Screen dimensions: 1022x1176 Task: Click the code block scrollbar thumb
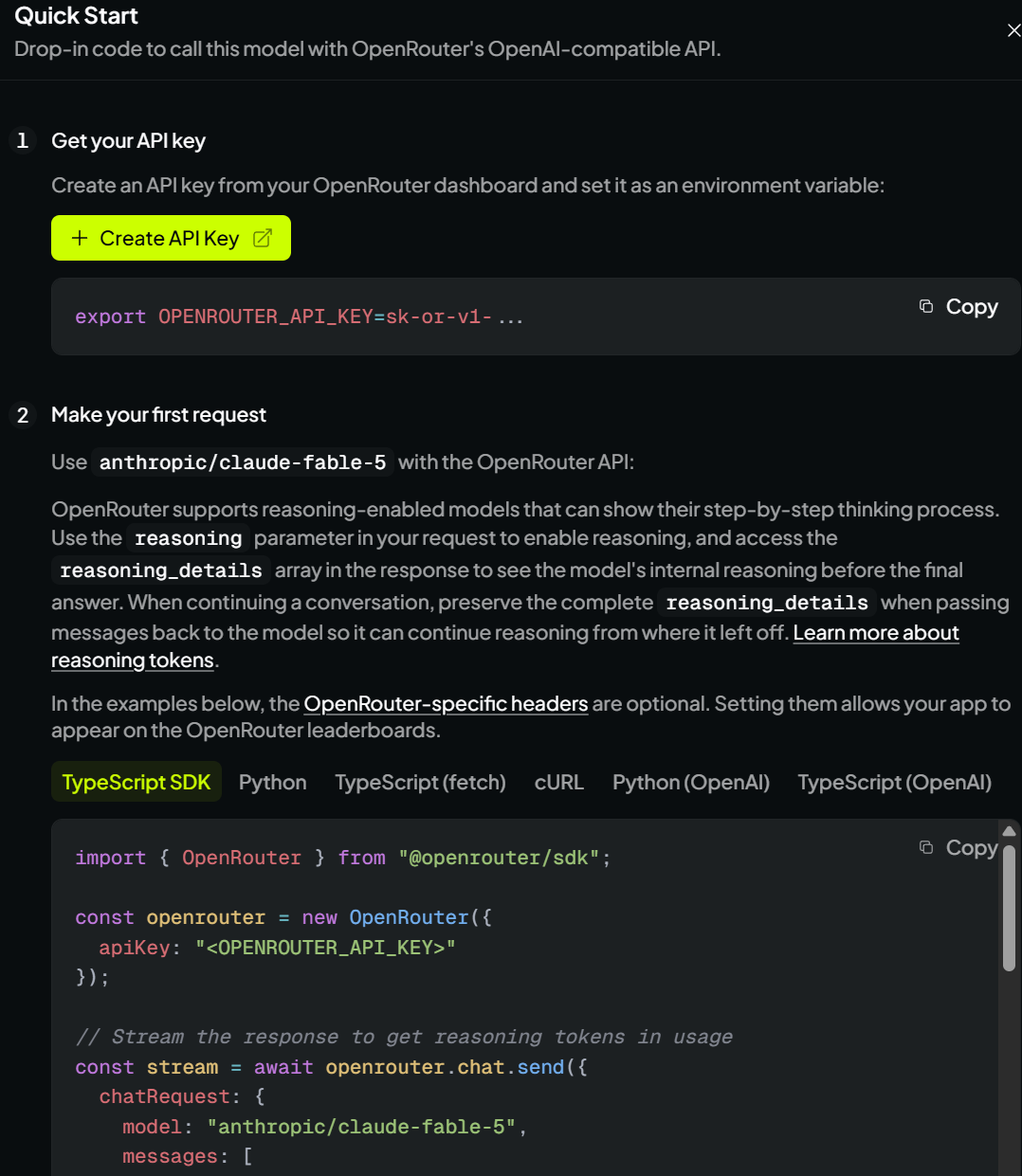tap(1009, 908)
